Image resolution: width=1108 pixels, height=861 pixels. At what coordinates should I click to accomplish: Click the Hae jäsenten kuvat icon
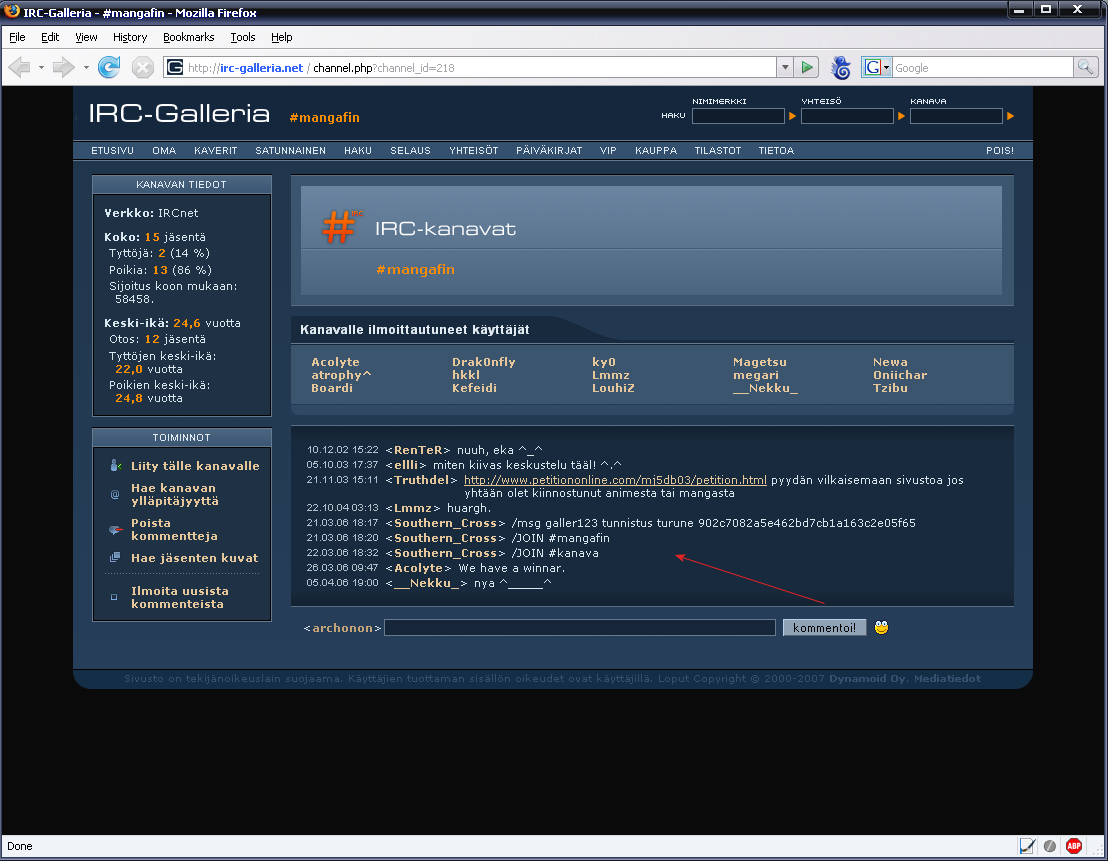pyautogui.click(x=114, y=558)
